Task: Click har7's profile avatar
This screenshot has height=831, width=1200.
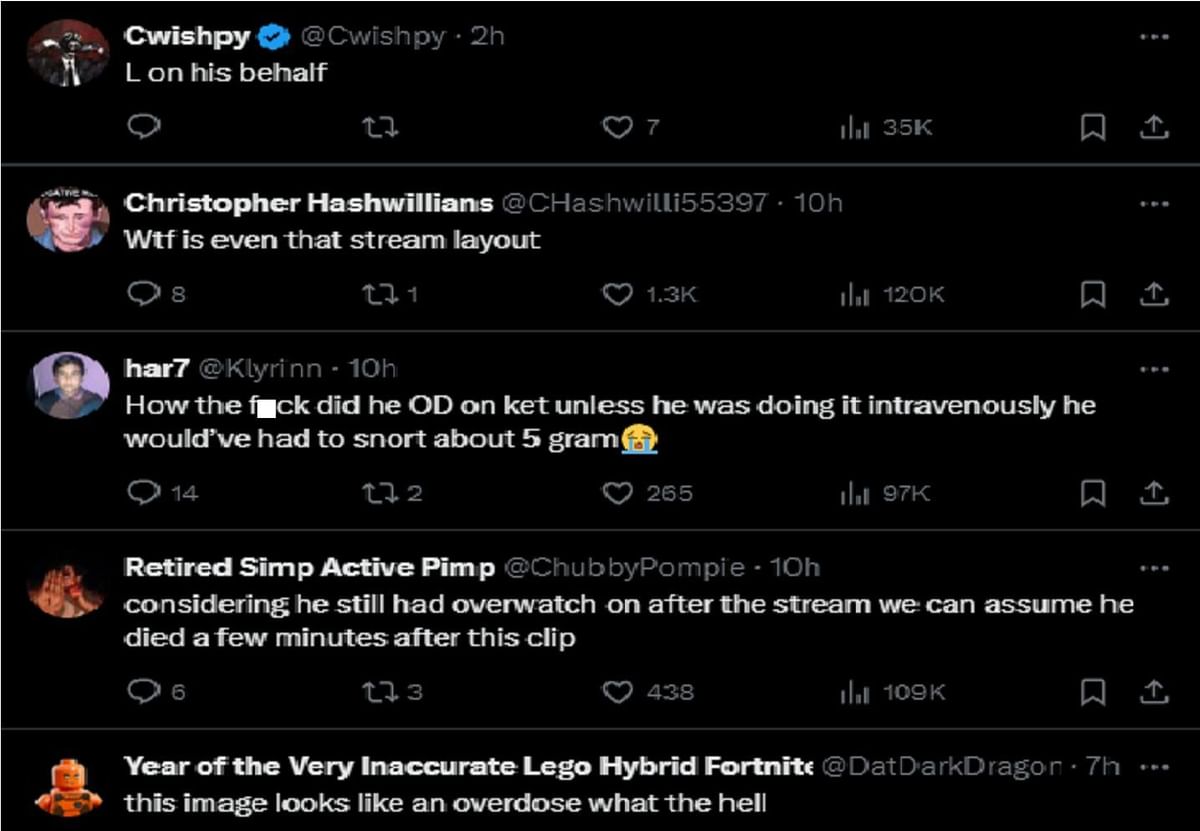Action: pos(68,385)
